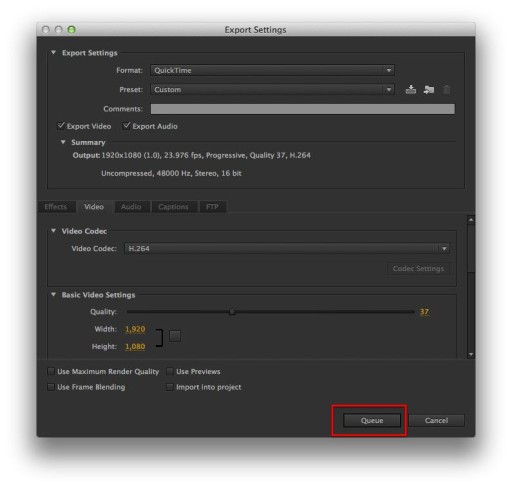Switch to the Effects tab
Screen dimensions: 512x488
pyautogui.click(x=56, y=207)
